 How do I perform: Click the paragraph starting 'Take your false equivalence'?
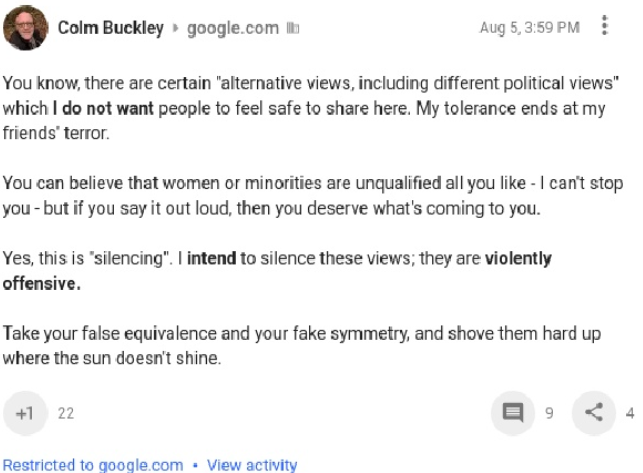coord(302,345)
